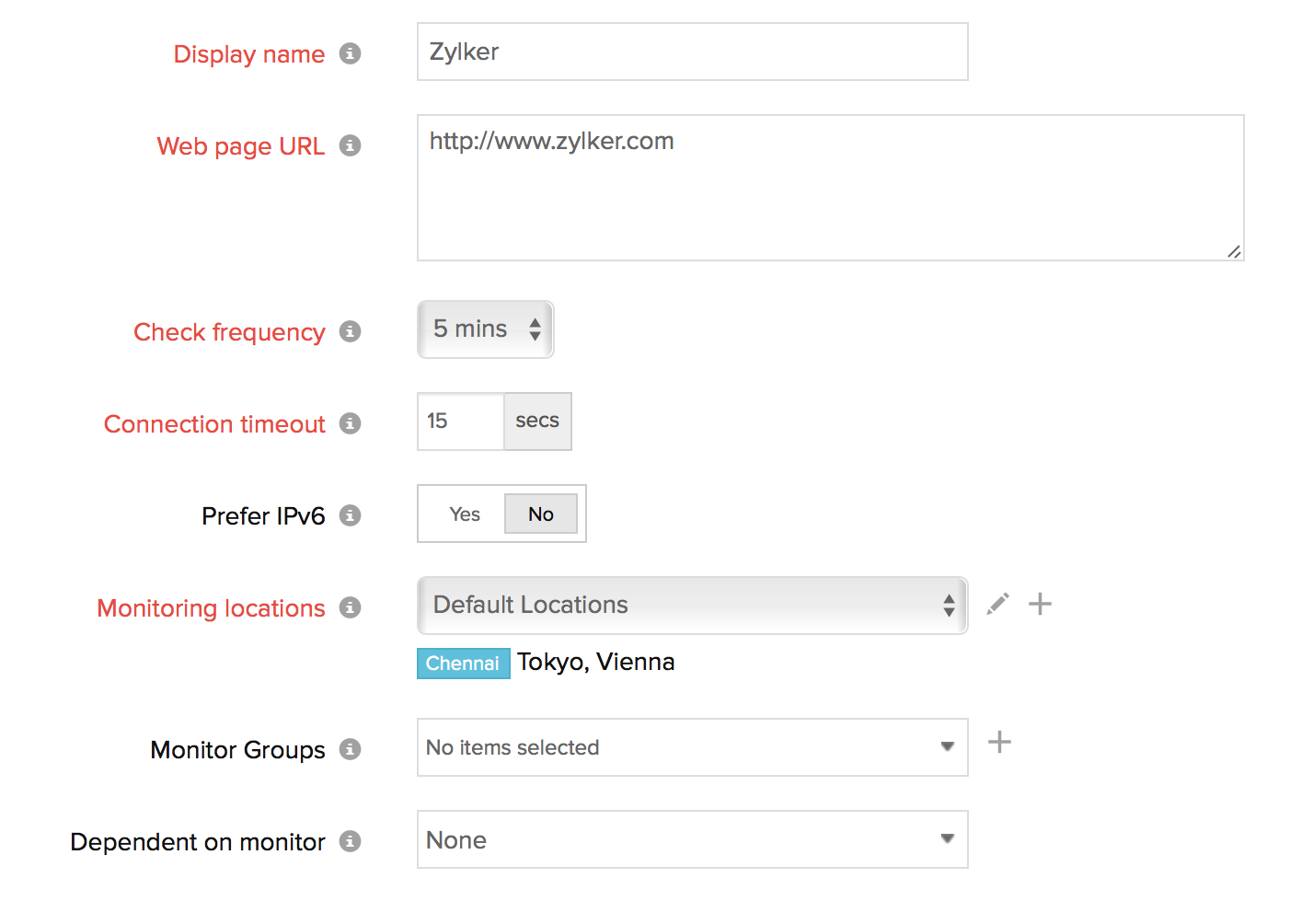Click info icon beside Prefer IPv6
Viewport: 1290px width, 924px height.
[x=350, y=515]
